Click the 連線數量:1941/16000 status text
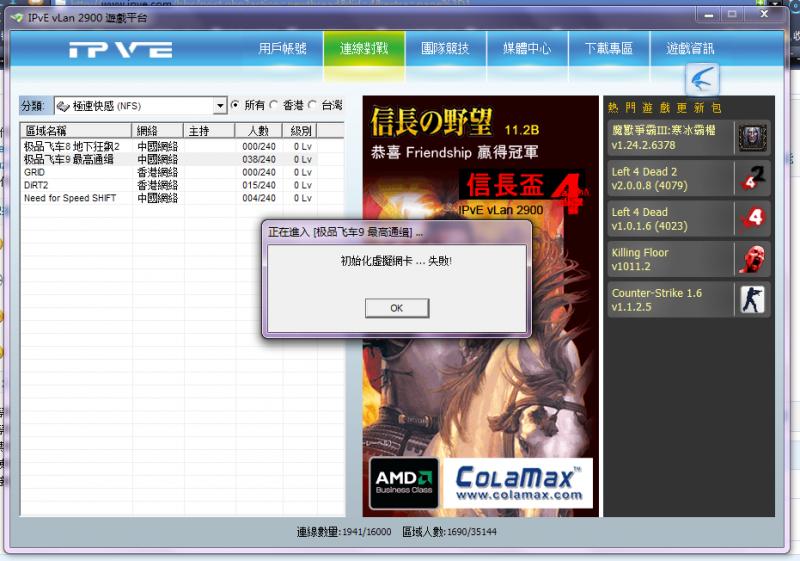The width and height of the screenshot is (800, 561). click(344, 532)
